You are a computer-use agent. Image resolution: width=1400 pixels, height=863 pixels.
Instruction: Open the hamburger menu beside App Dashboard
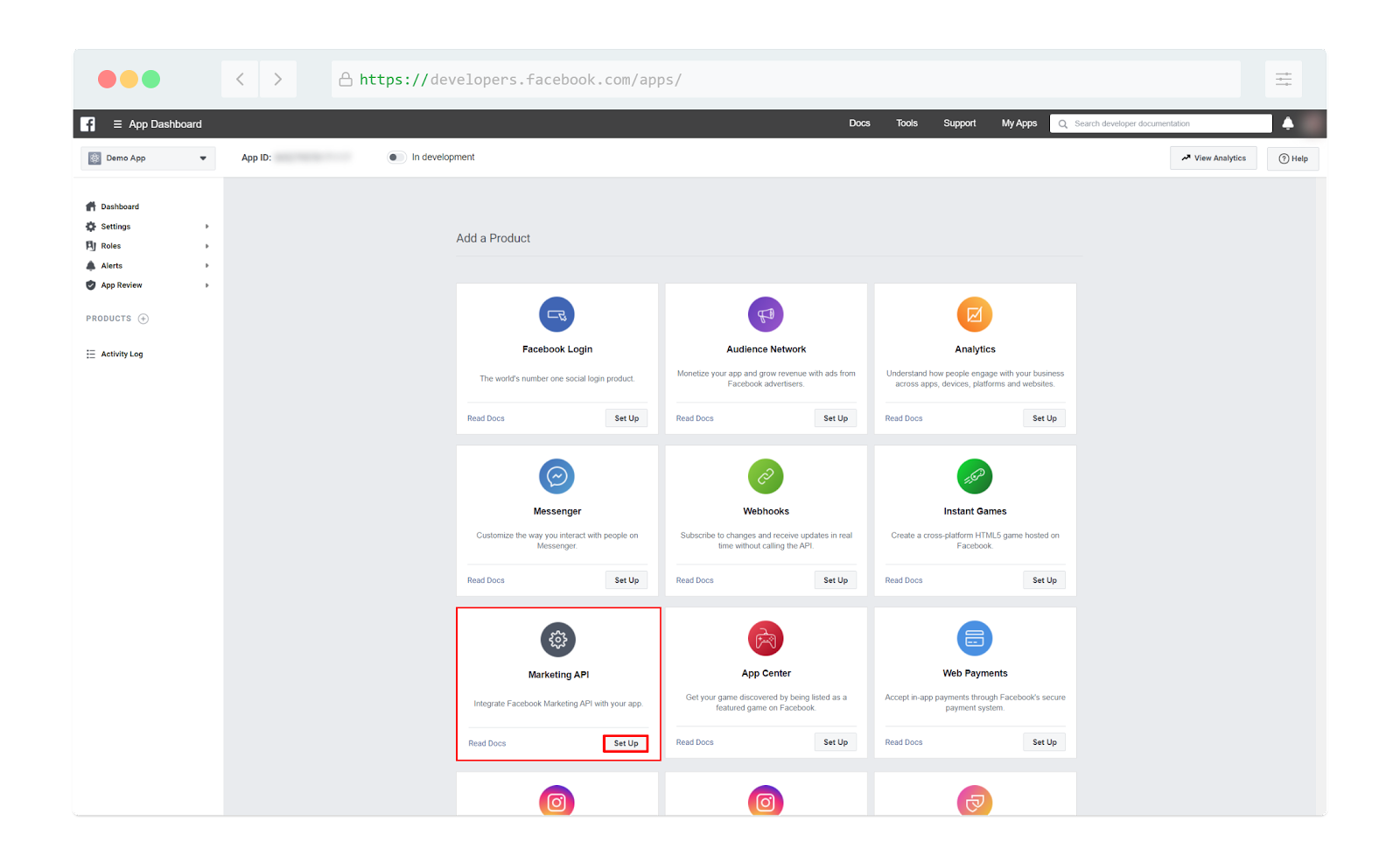coord(117,124)
